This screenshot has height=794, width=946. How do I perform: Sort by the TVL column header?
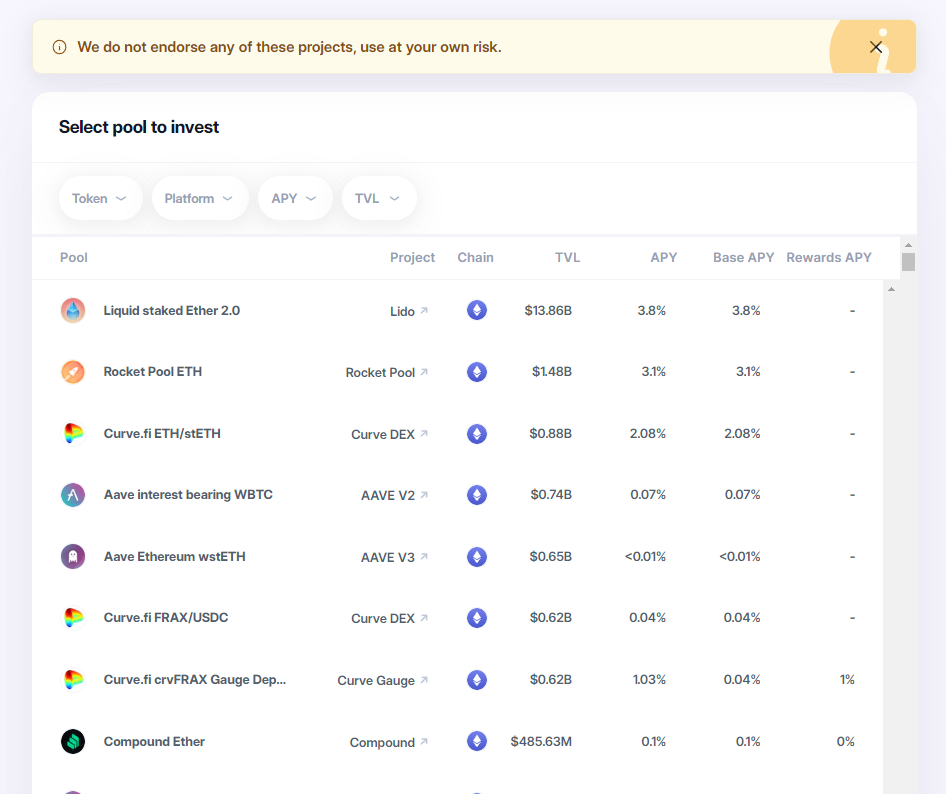[567, 258]
